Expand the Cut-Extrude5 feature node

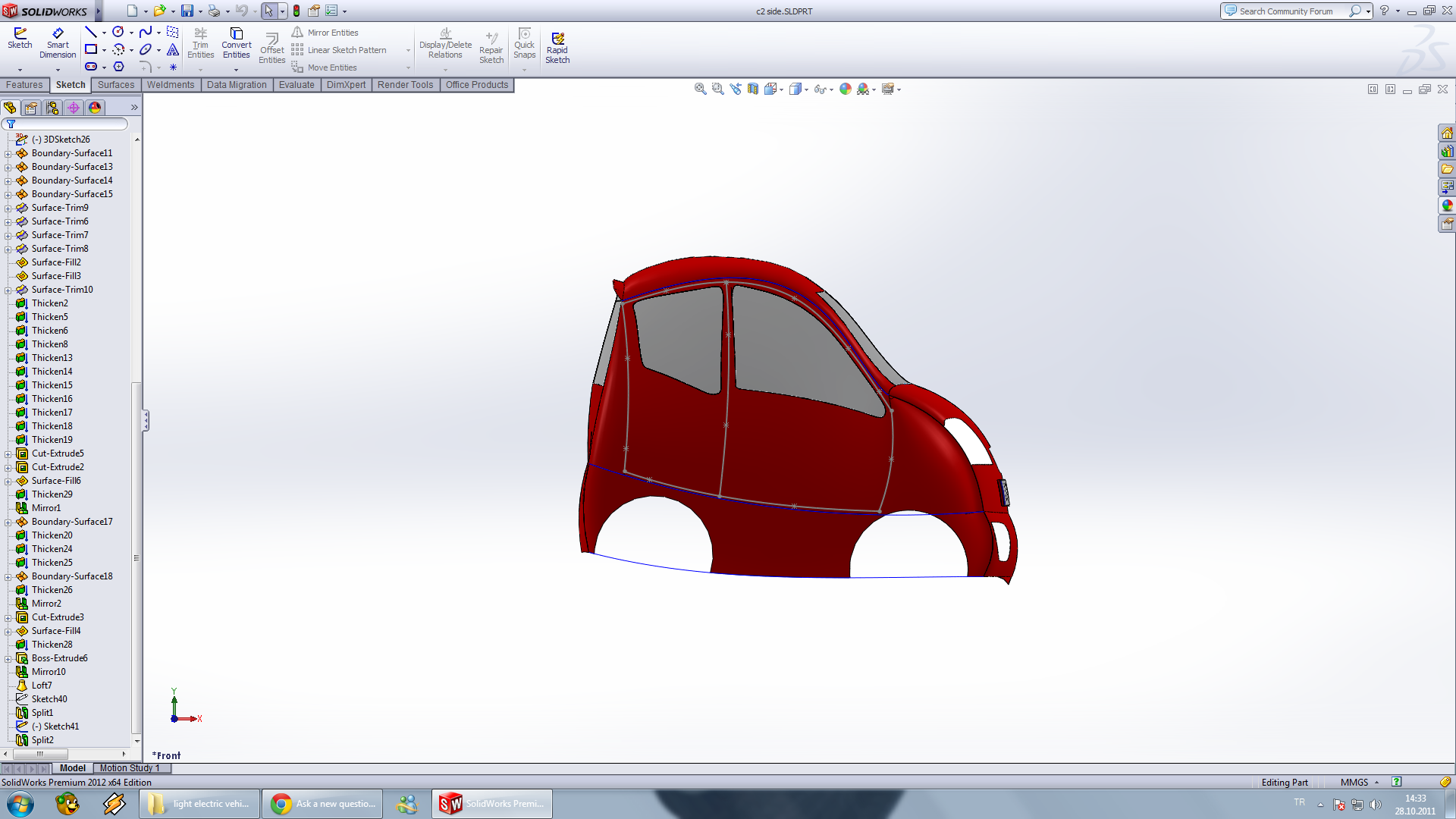coord(8,453)
